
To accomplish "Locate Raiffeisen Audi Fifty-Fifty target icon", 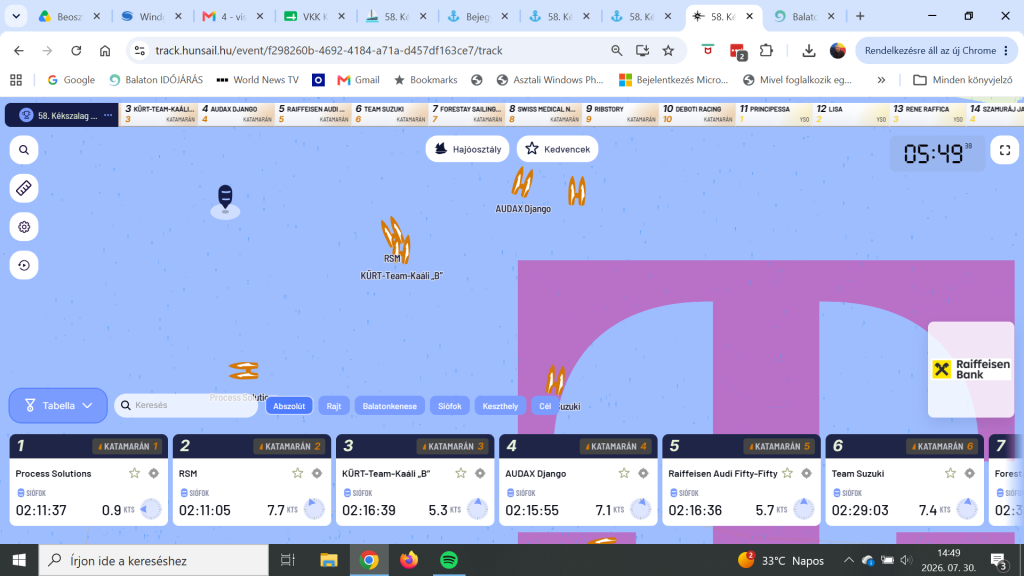I will click(x=807, y=473).
